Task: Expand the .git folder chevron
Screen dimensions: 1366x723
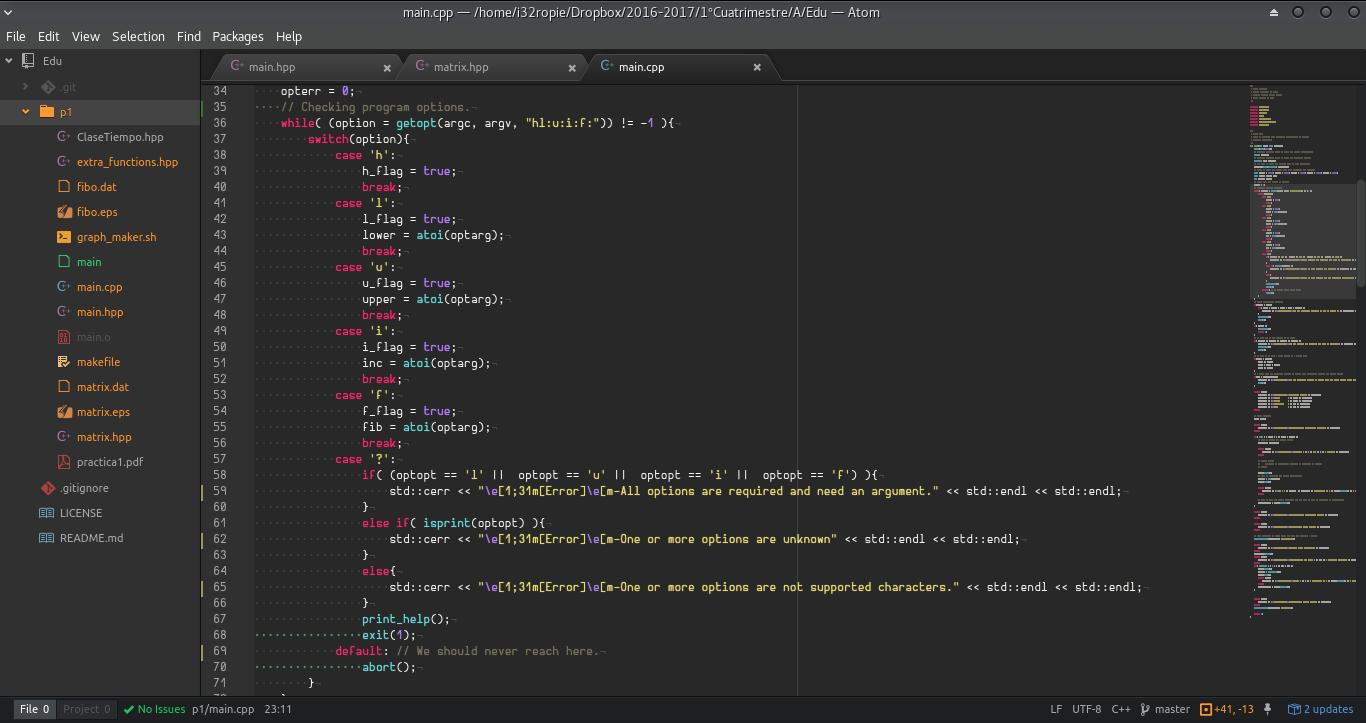Action: tap(26, 87)
